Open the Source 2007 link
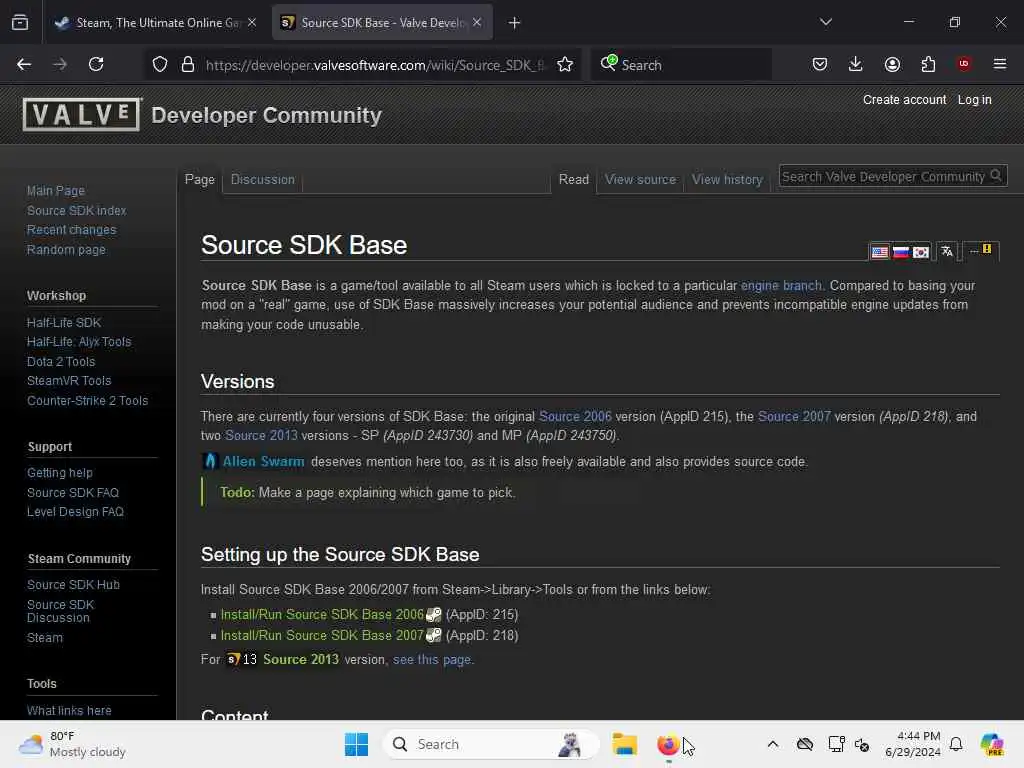This screenshot has height=768, width=1024. point(794,416)
